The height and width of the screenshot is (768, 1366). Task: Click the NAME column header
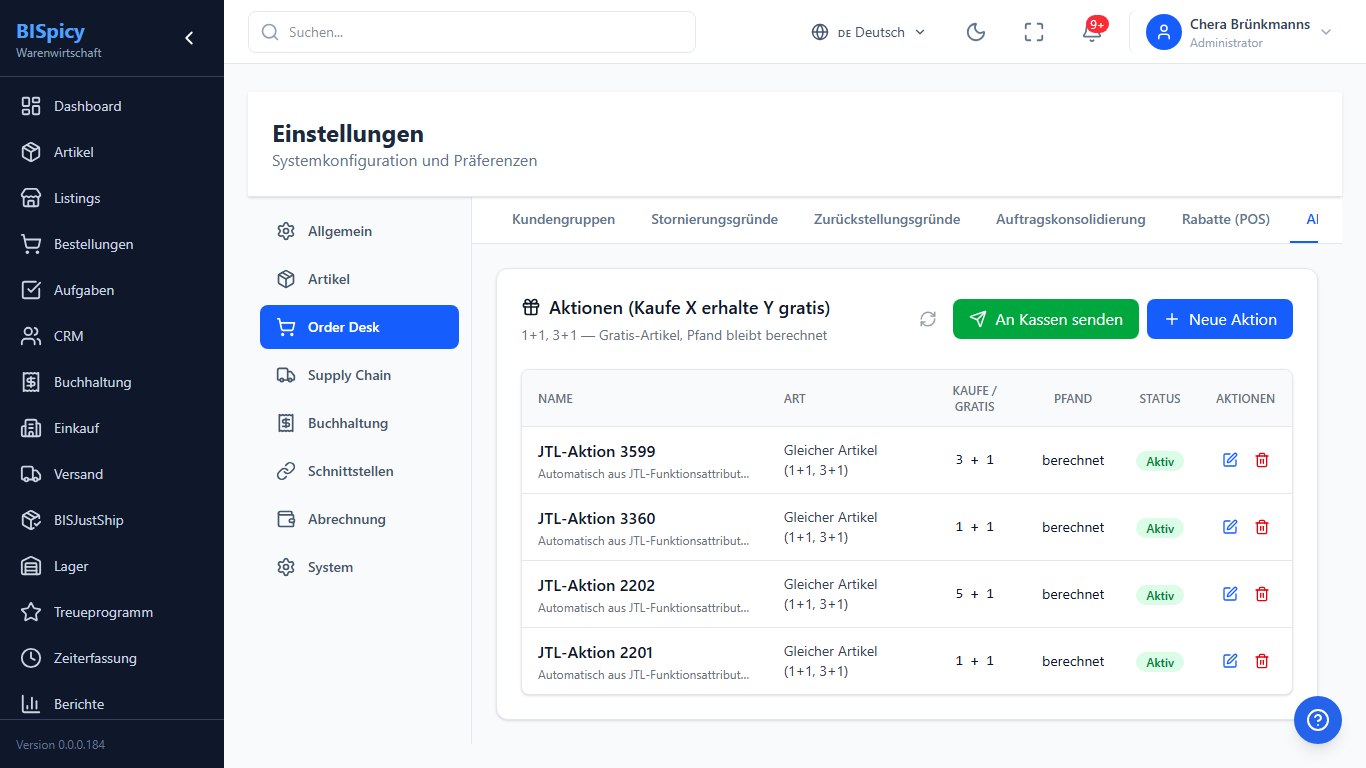[x=555, y=398]
